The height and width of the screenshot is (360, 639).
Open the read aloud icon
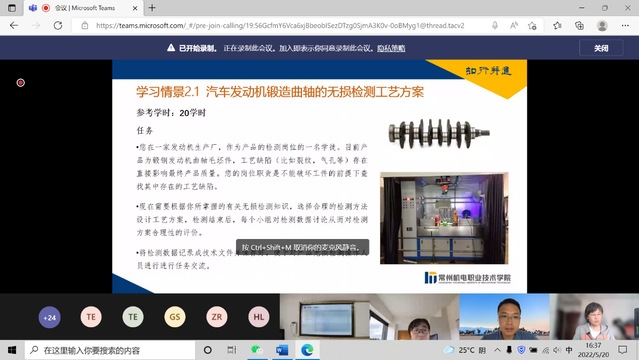pyautogui.click(x=514, y=25)
